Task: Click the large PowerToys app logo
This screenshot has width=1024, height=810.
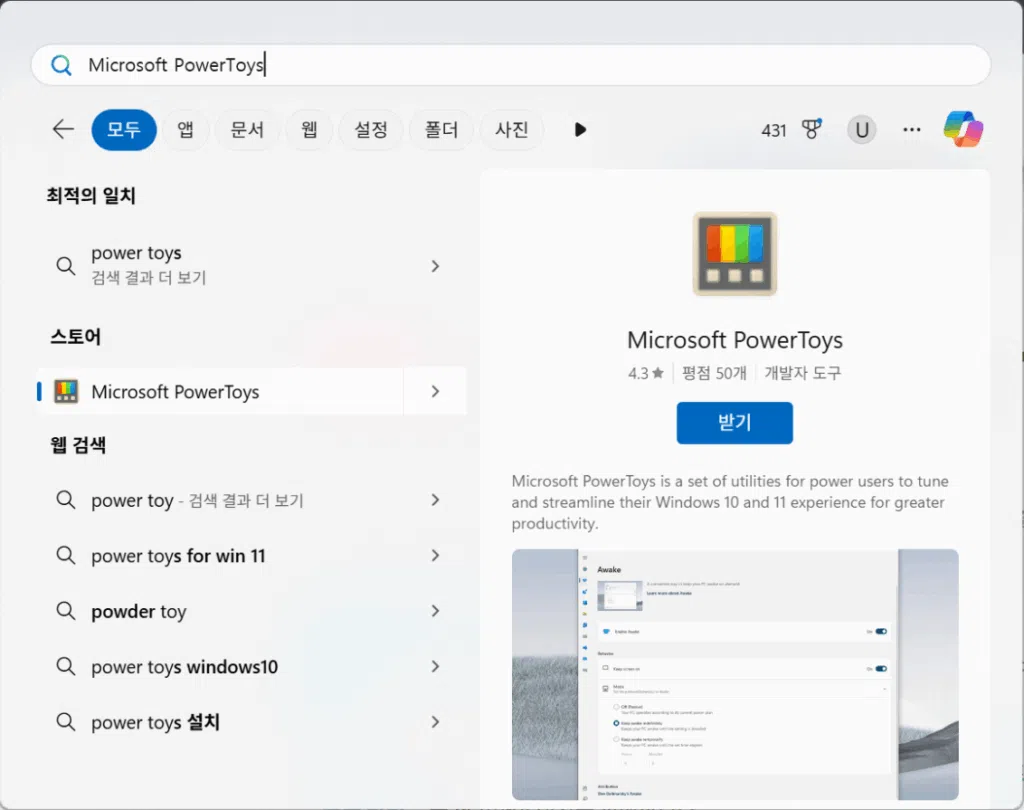Action: [734, 253]
